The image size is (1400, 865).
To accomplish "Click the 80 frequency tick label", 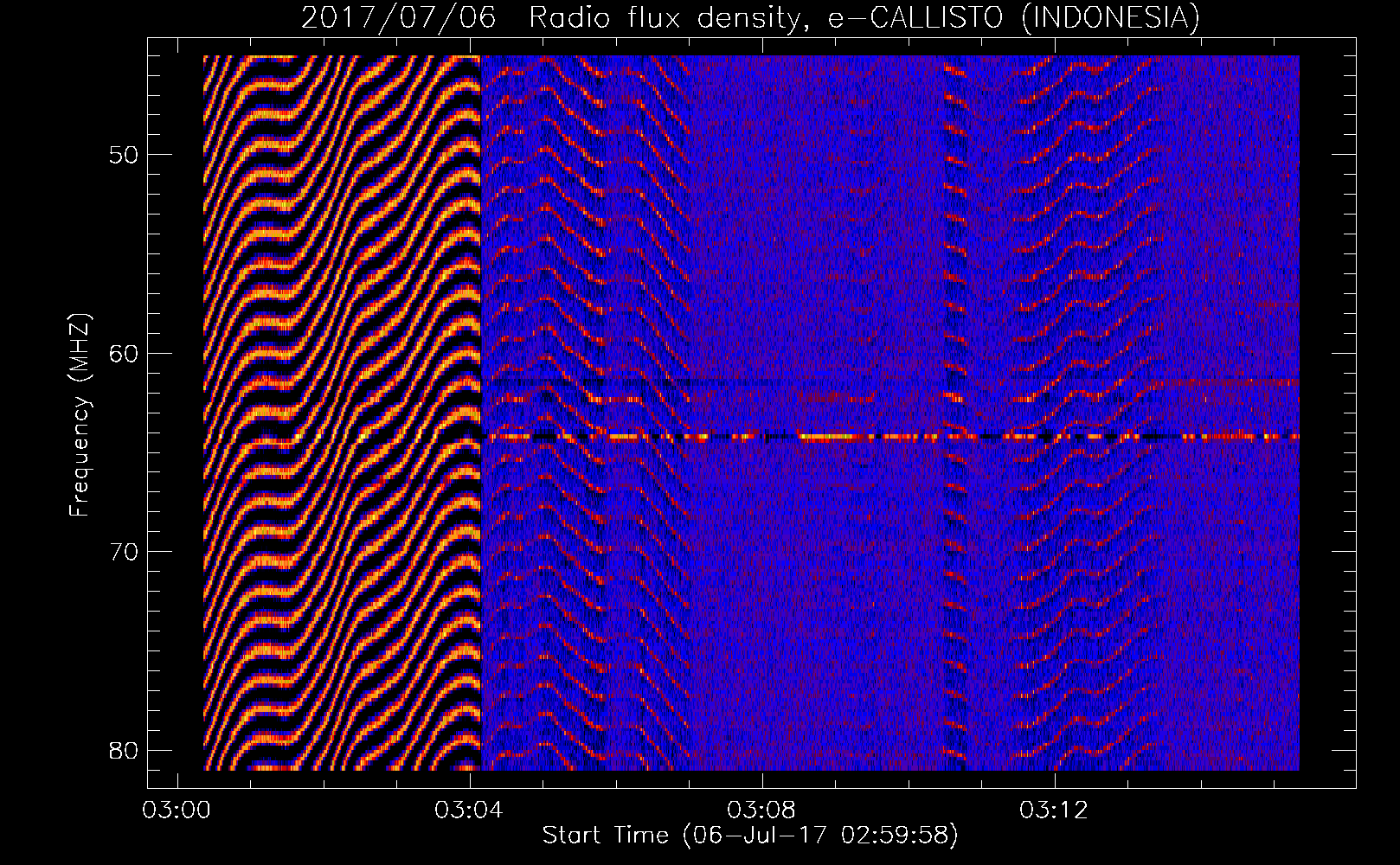I will pyautogui.click(x=124, y=750).
